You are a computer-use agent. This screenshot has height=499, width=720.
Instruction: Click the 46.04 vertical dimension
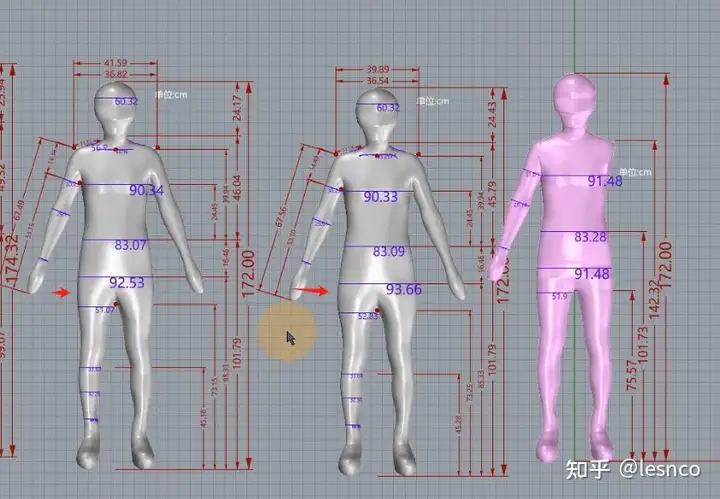237,187
